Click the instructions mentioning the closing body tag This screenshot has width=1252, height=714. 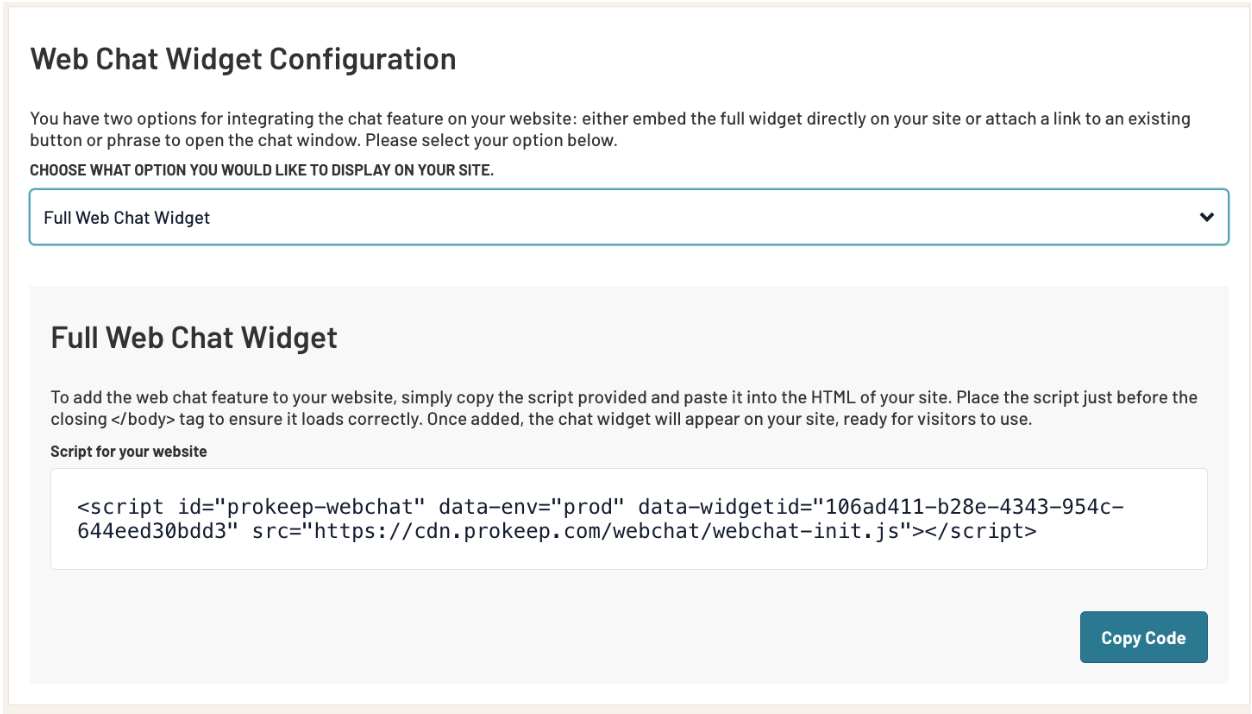[624, 408]
